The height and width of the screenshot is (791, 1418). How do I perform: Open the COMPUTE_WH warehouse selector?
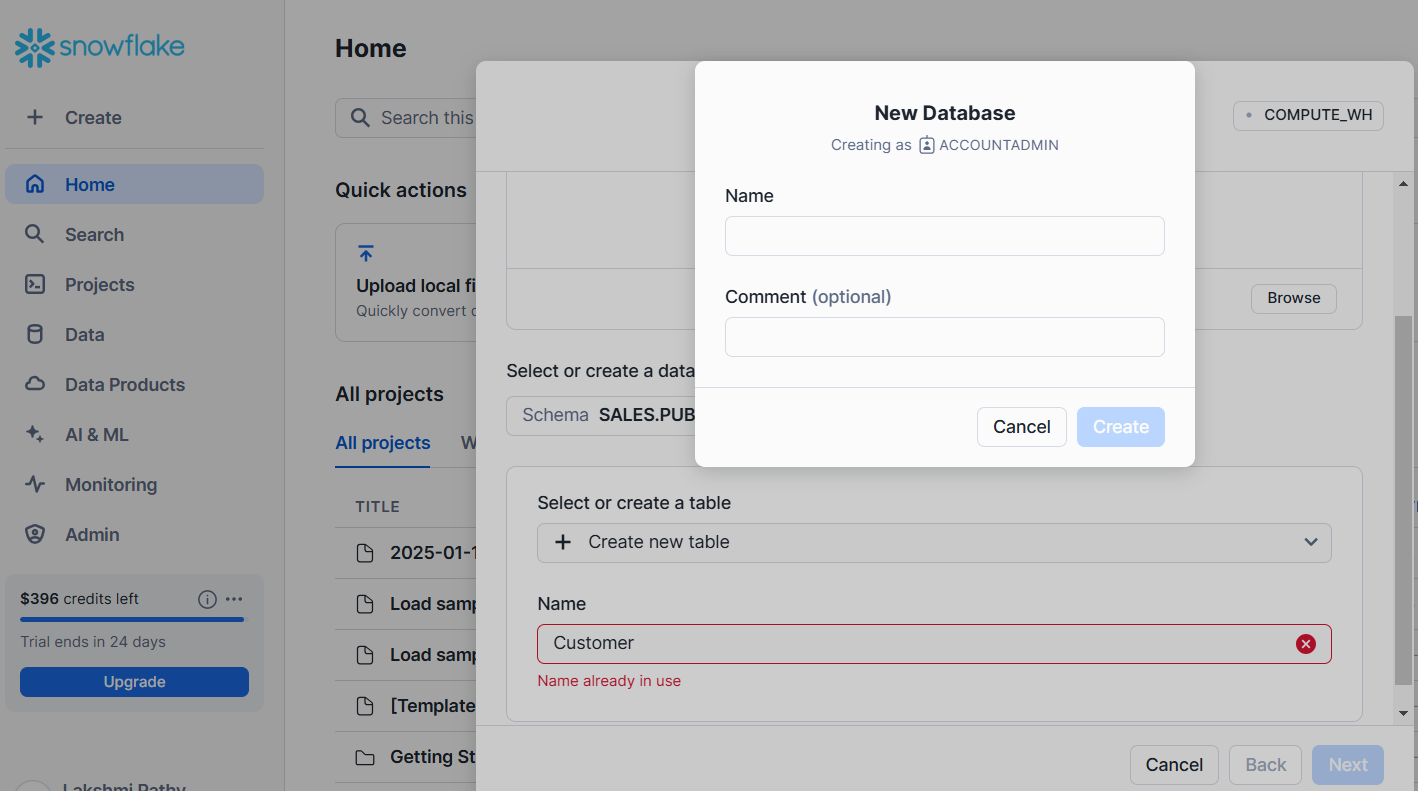(1308, 115)
